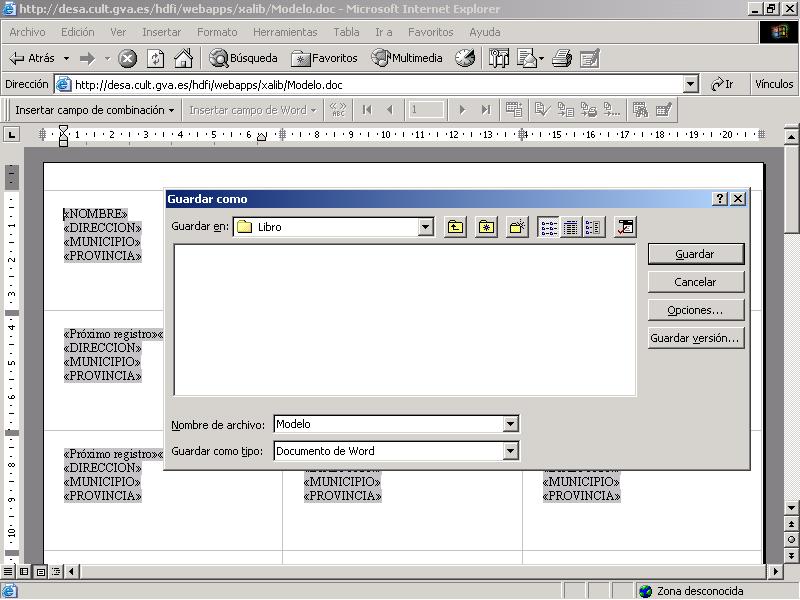
Task: Expand the 'Guardar como tipo' dropdown
Action: pos(511,451)
